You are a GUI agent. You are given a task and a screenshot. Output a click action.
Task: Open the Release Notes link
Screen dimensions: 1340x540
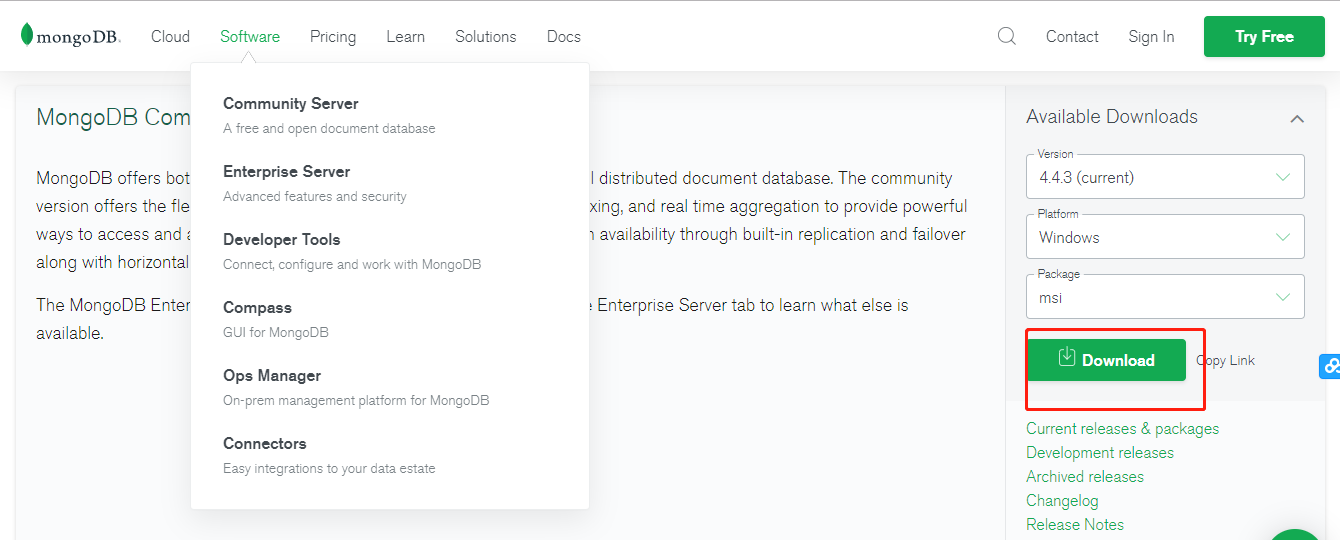pos(1075,524)
